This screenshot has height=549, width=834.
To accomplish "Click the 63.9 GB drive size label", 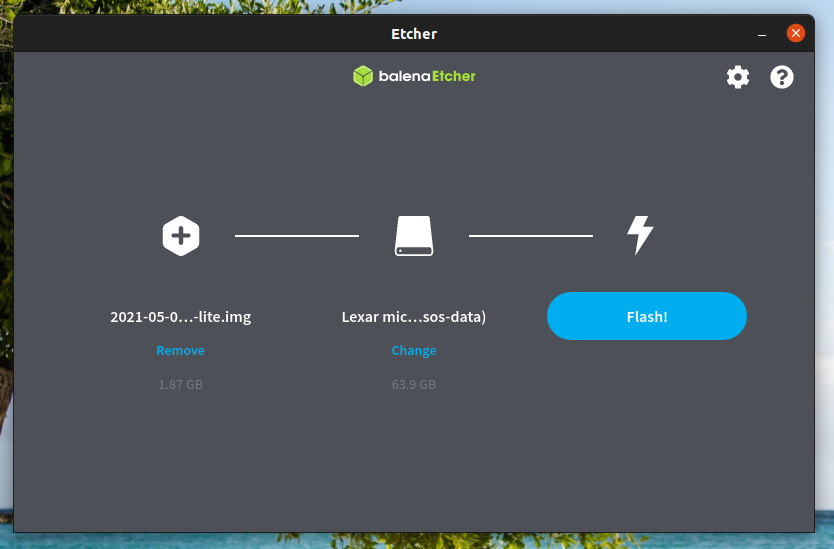I will pos(414,385).
